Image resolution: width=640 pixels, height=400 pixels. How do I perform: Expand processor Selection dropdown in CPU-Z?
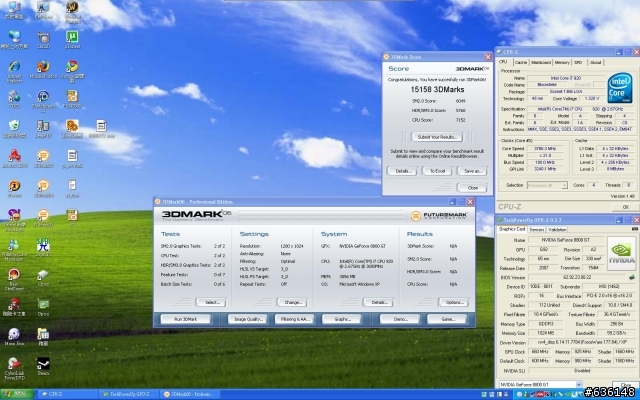point(564,185)
